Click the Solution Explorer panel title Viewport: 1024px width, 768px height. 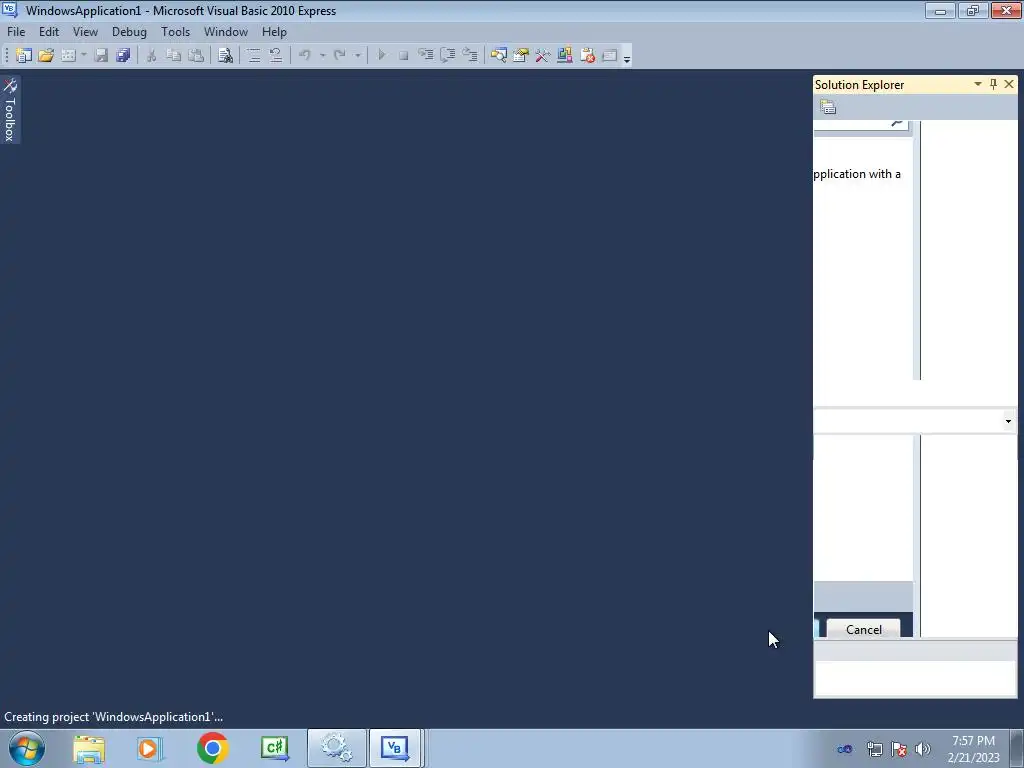click(x=859, y=85)
